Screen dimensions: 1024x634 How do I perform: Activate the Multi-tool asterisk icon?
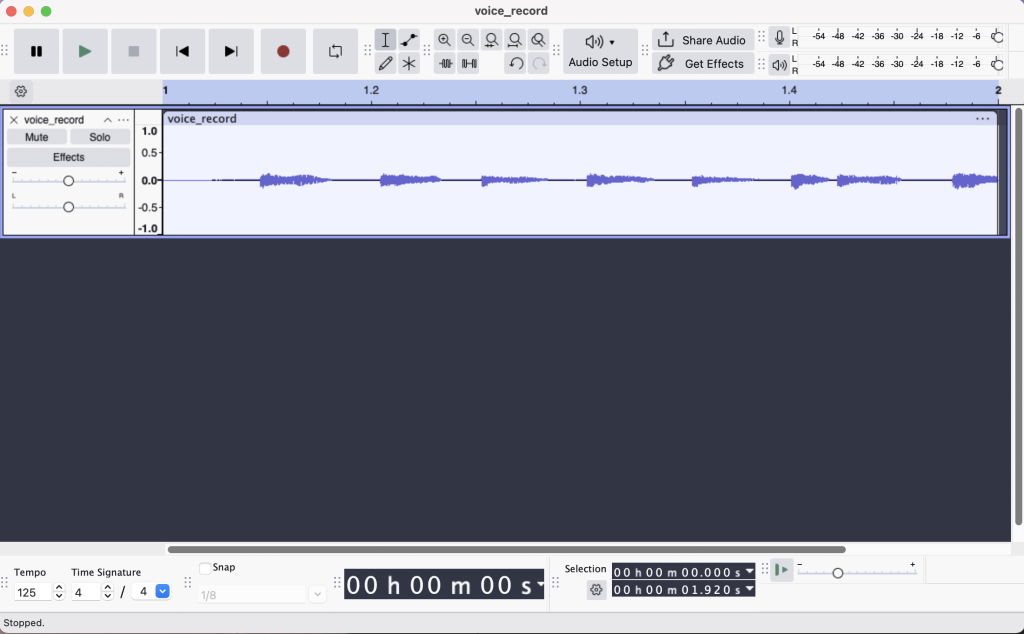coord(409,64)
